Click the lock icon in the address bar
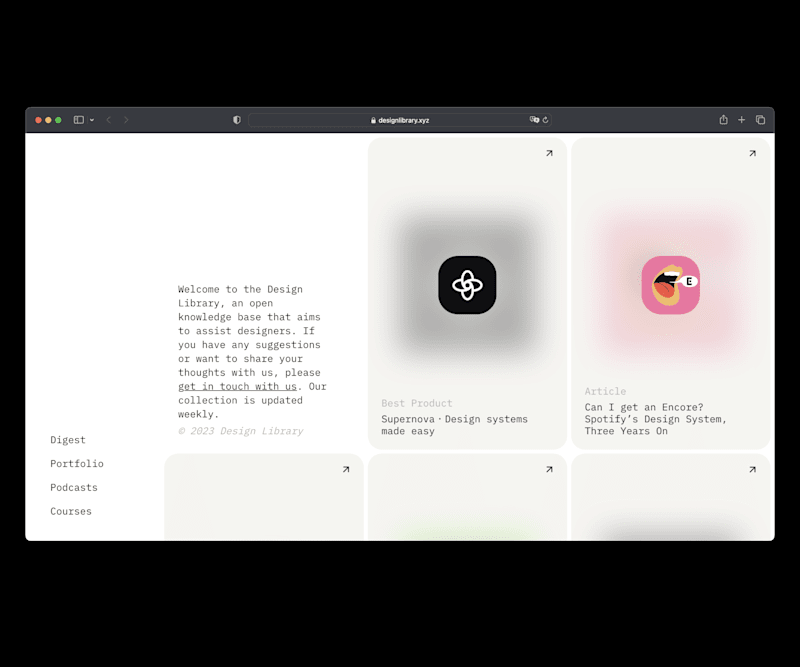 click(373, 120)
